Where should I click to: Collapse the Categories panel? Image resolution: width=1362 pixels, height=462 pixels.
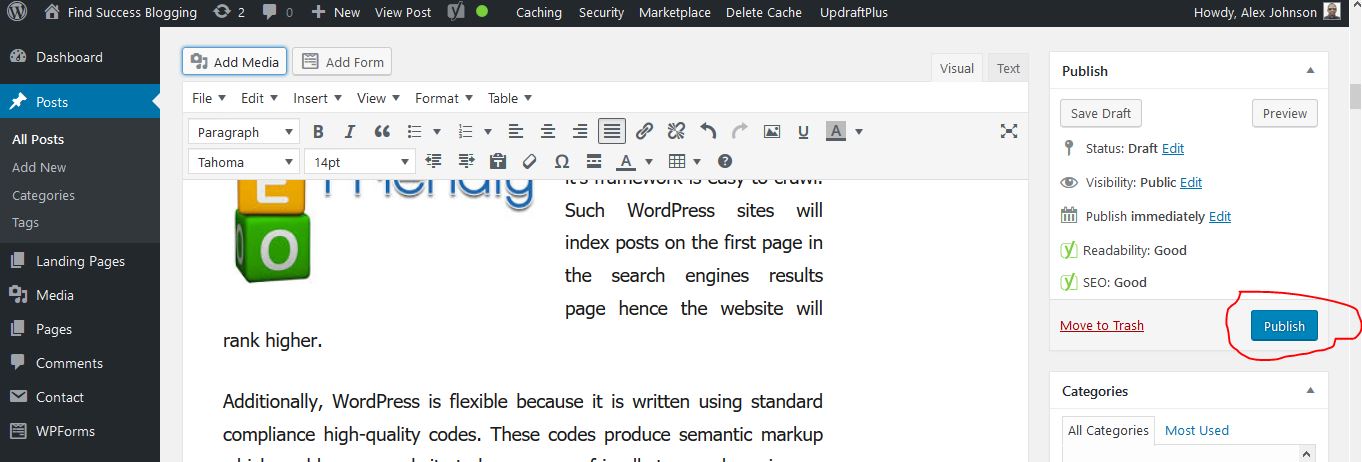click(1310, 391)
